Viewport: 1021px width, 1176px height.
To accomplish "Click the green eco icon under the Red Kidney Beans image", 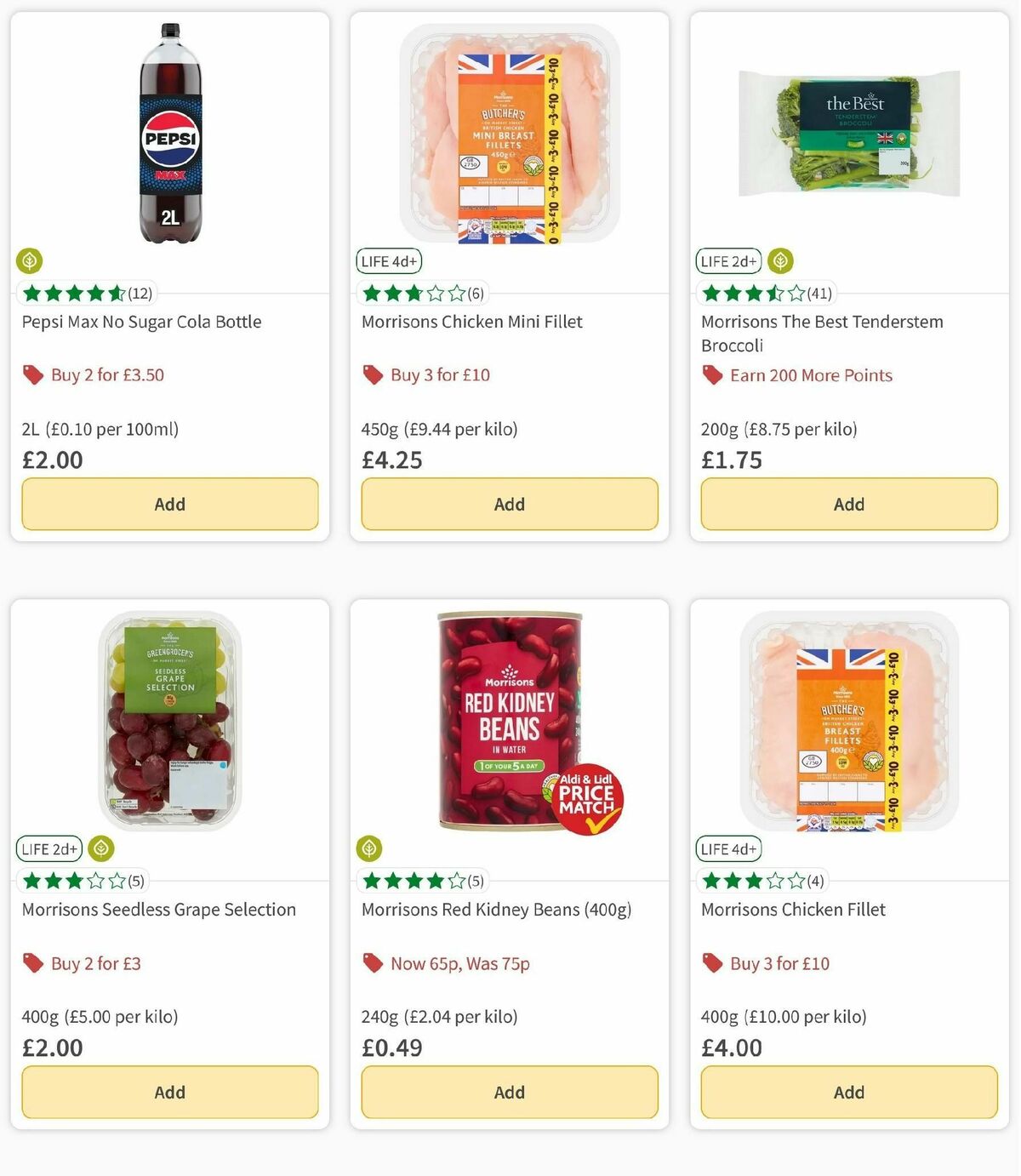I will pyautogui.click(x=369, y=849).
